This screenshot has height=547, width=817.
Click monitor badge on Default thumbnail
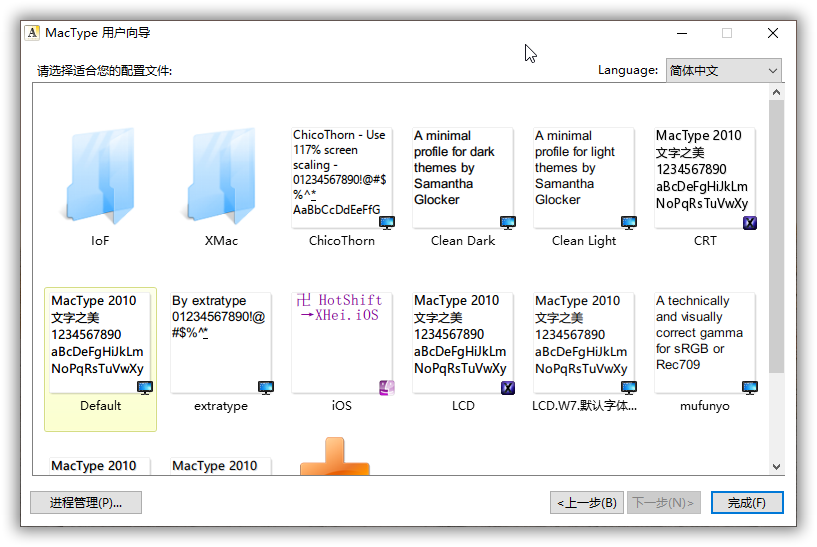(x=145, y=388)
